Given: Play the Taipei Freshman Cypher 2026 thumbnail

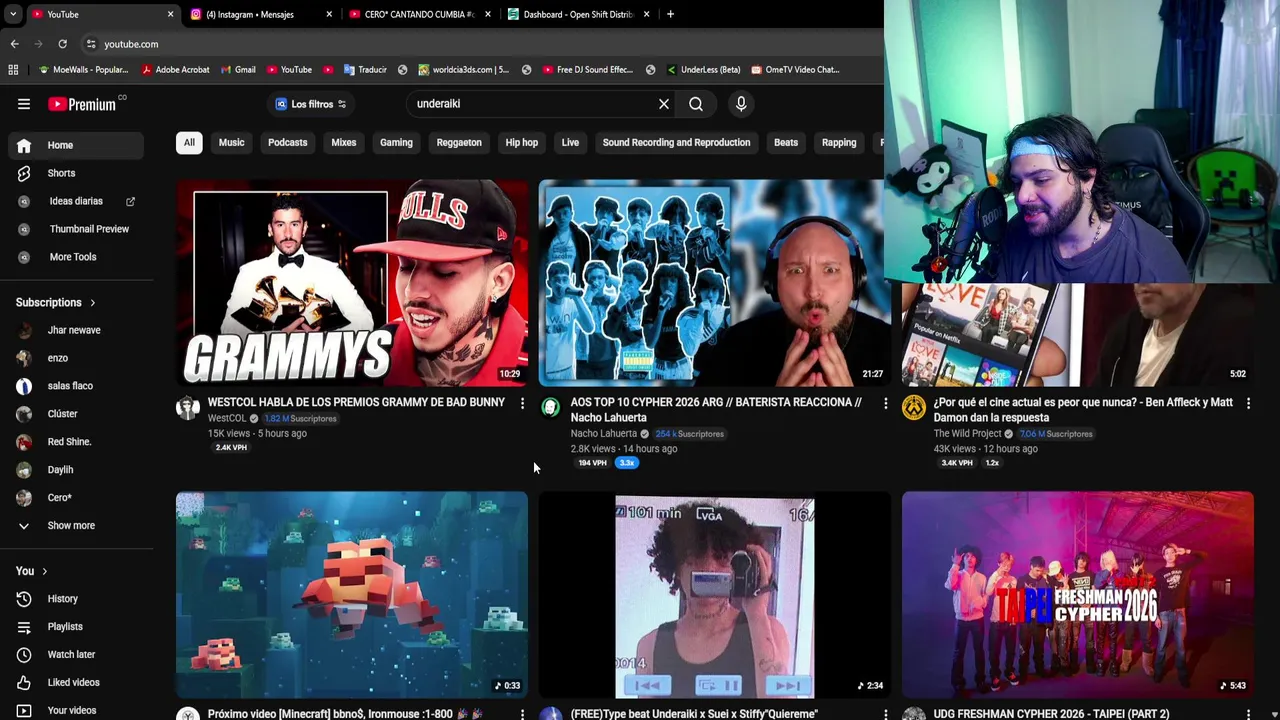Looking at the screenshot, I should tap(1077, 594).
